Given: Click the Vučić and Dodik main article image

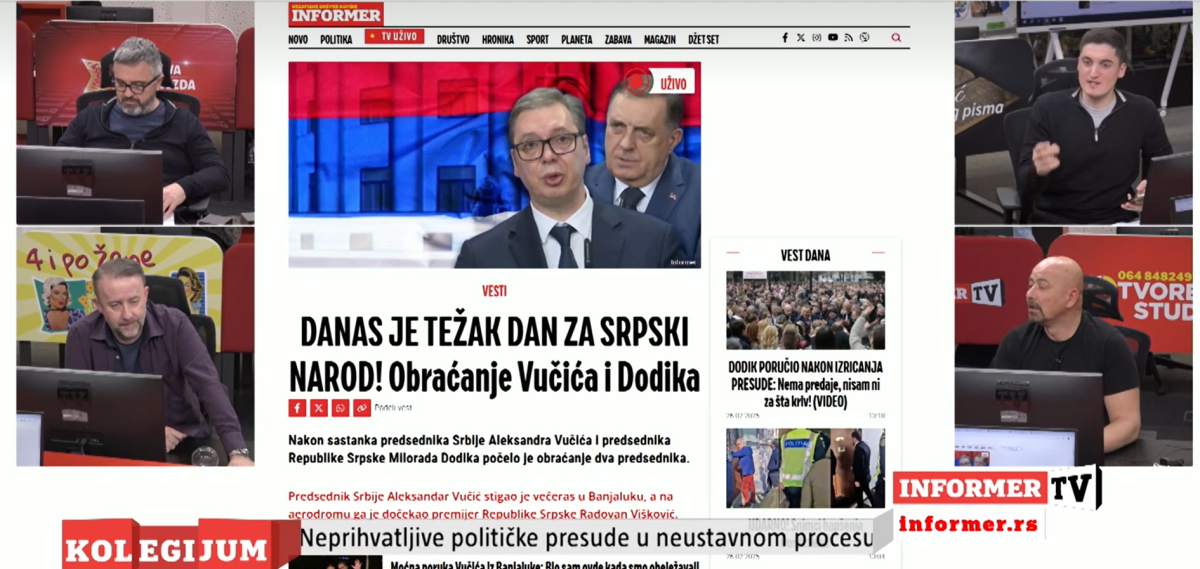Looking at the screenshot, I should (x=494, y=165).
